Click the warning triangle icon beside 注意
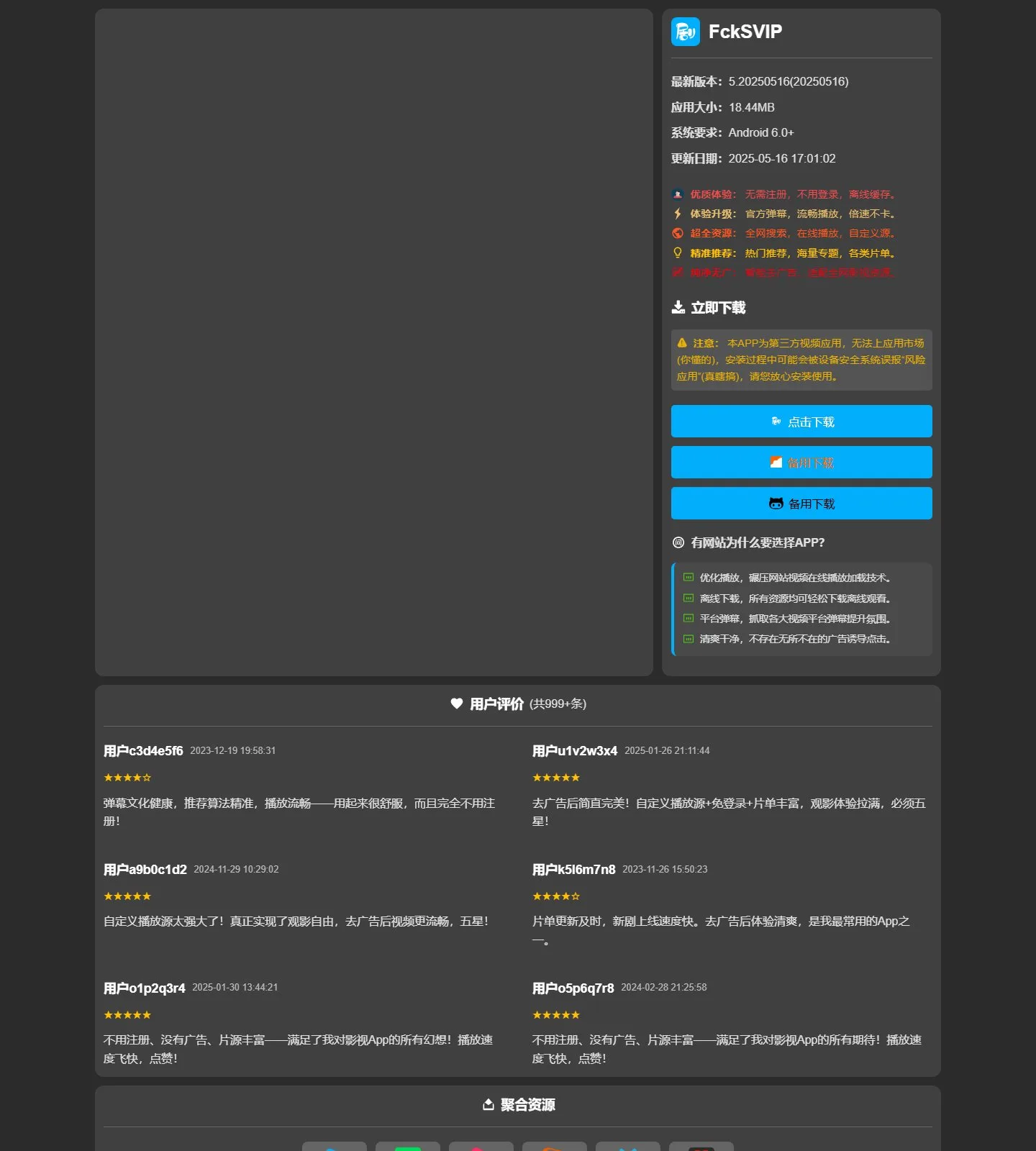Image resolution: width=1036 pixels, height=1151 pixels. pos(682,343)
